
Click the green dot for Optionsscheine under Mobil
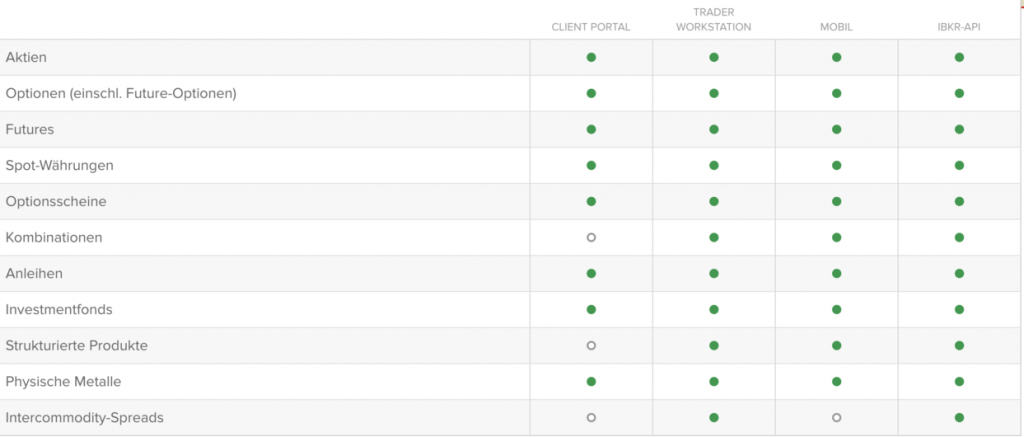(x=837, y=201)
